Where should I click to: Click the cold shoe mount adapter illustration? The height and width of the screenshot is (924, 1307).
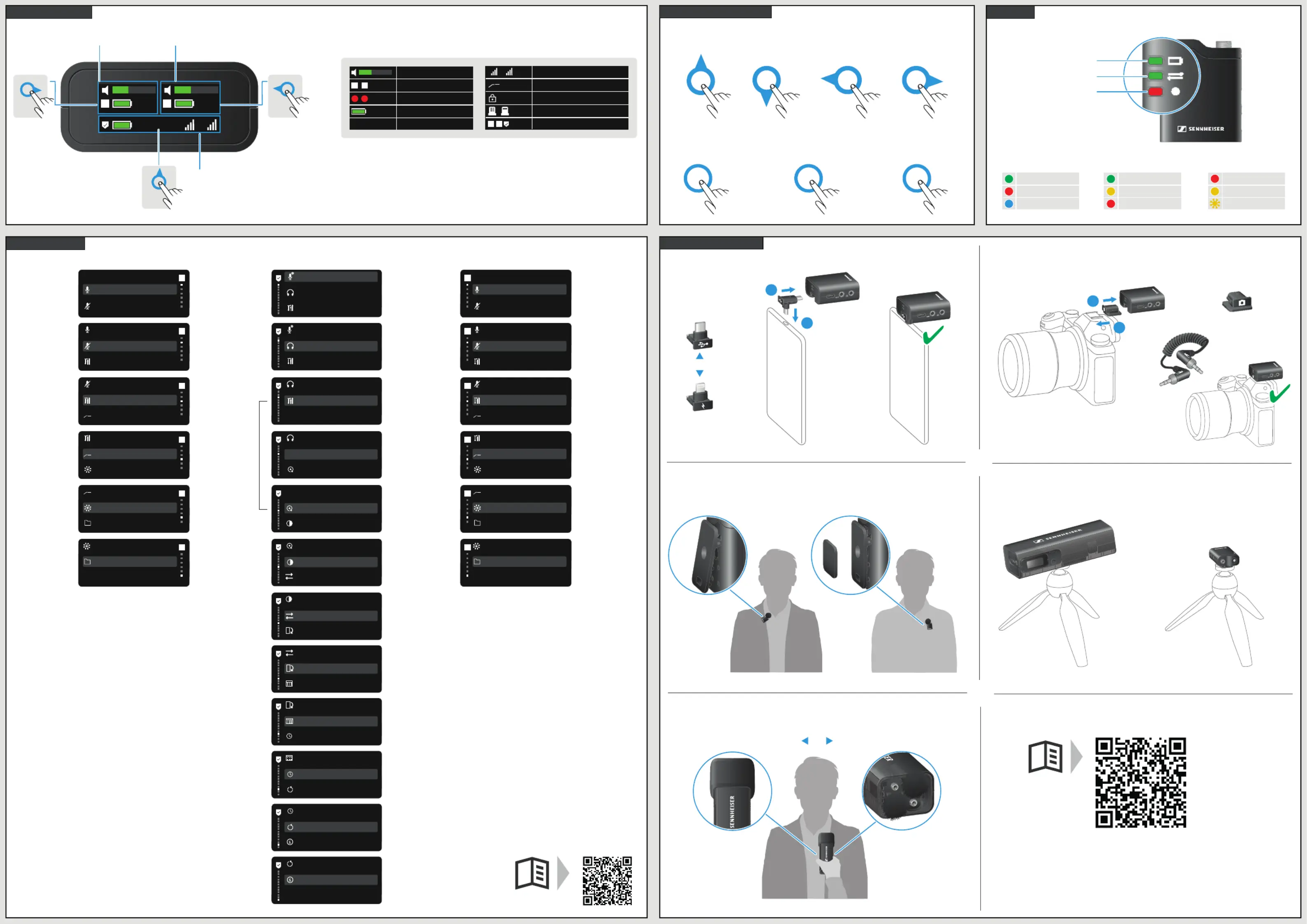click(x=1237, y=302)
